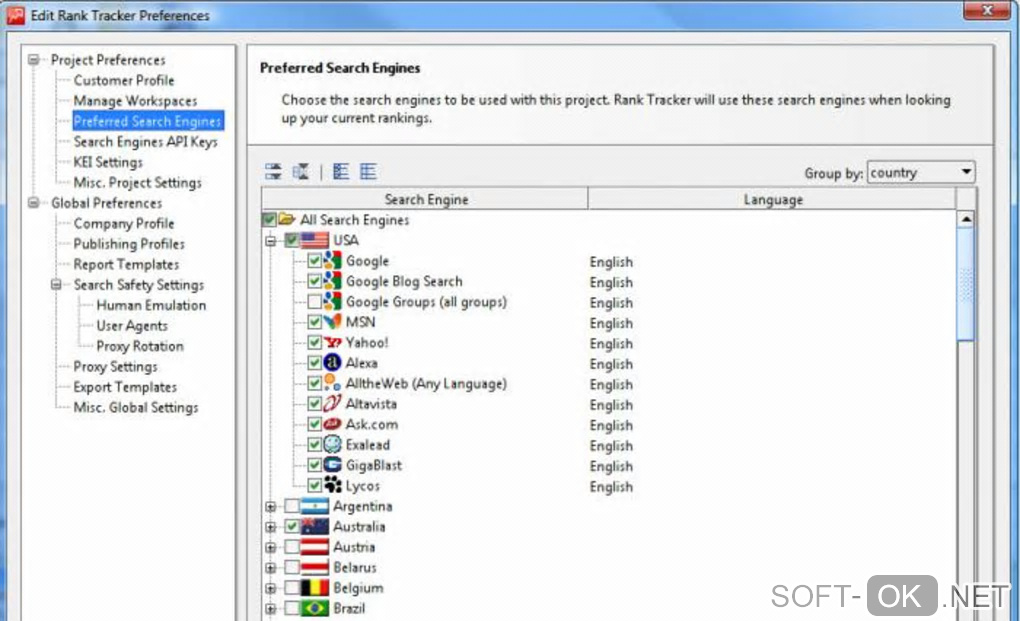Click the AlltheWeb icon
The image size is (1020, 621).
point(332,383)
